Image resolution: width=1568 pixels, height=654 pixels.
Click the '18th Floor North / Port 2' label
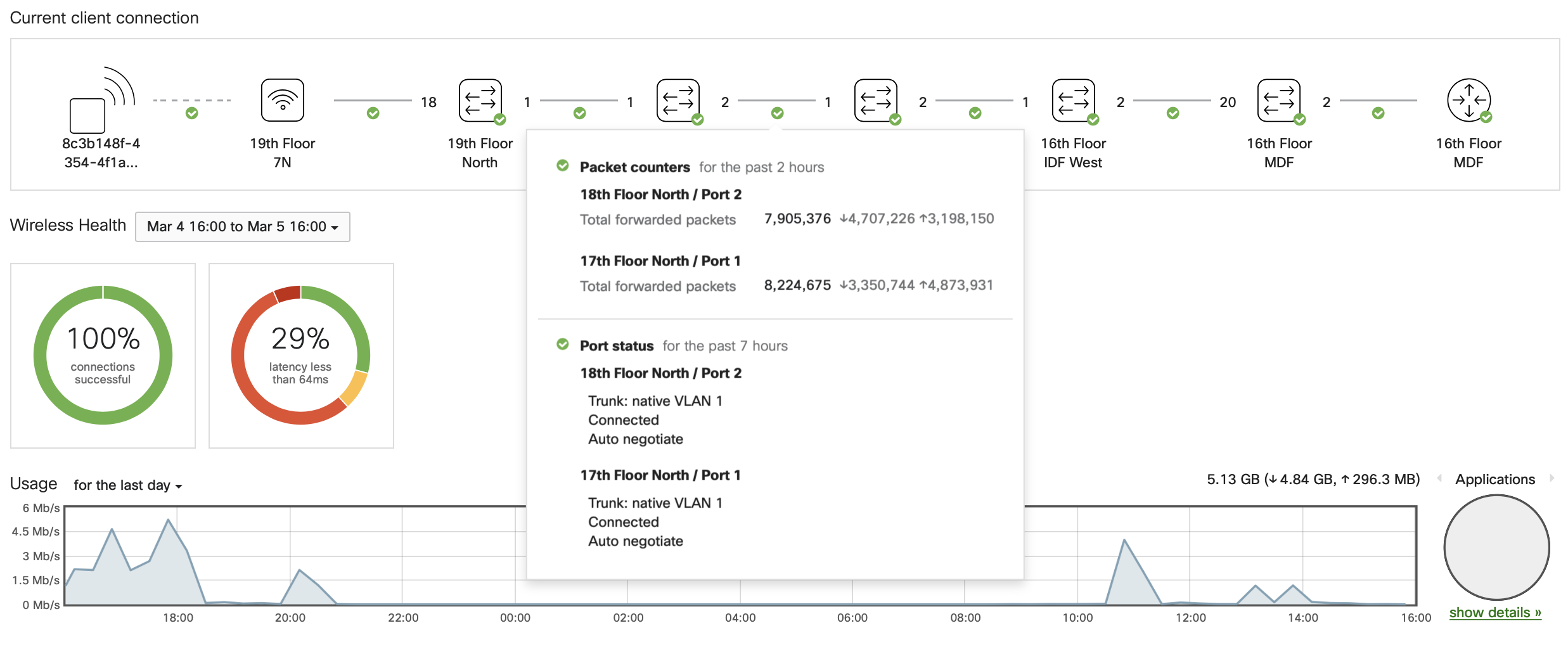tap(661, 195)
